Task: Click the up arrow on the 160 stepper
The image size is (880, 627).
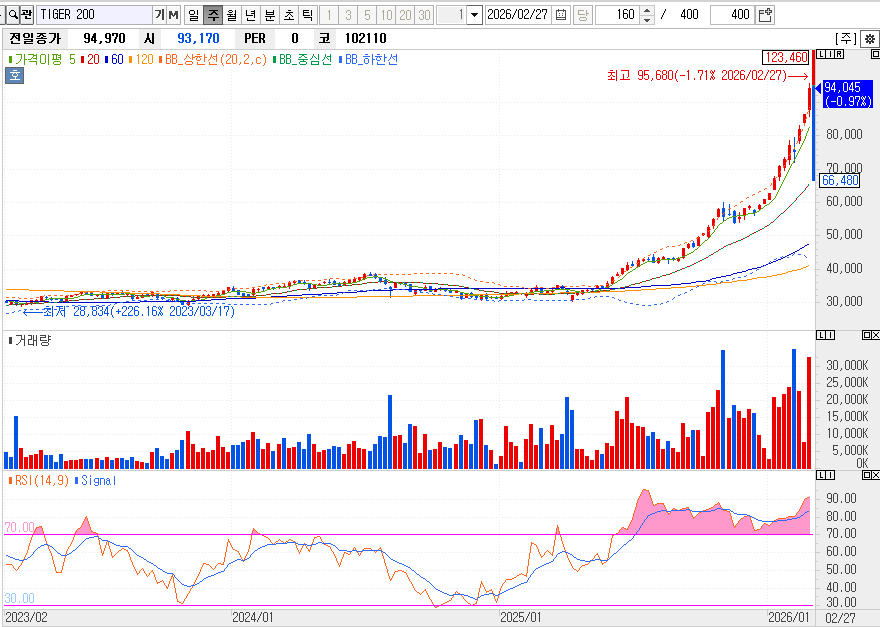Action: (649, 9)
